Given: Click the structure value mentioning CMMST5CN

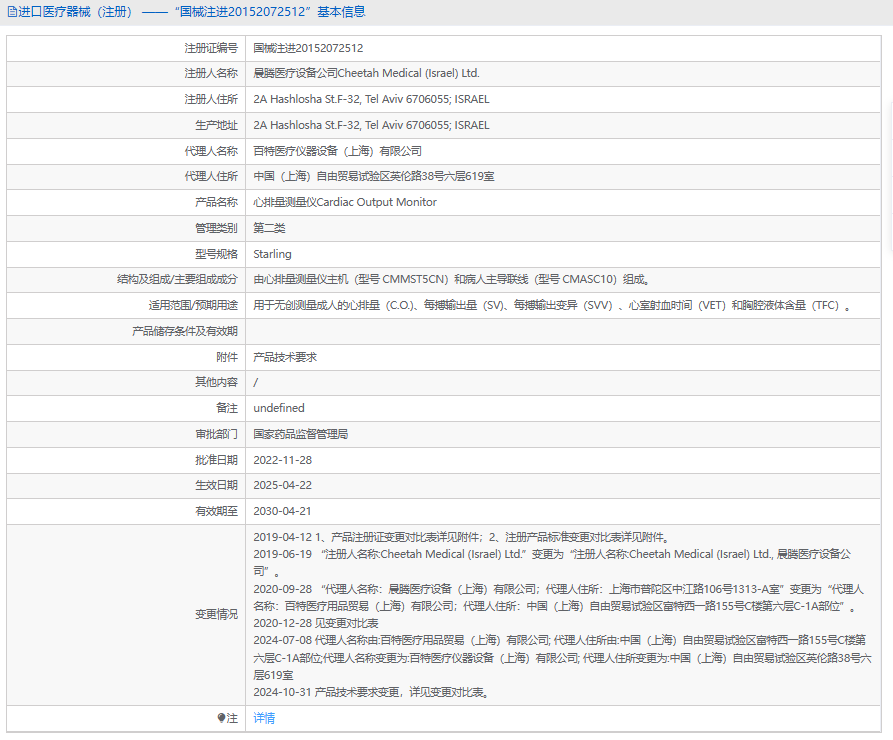Looking at the screenshot, I should tap(452, 279).
